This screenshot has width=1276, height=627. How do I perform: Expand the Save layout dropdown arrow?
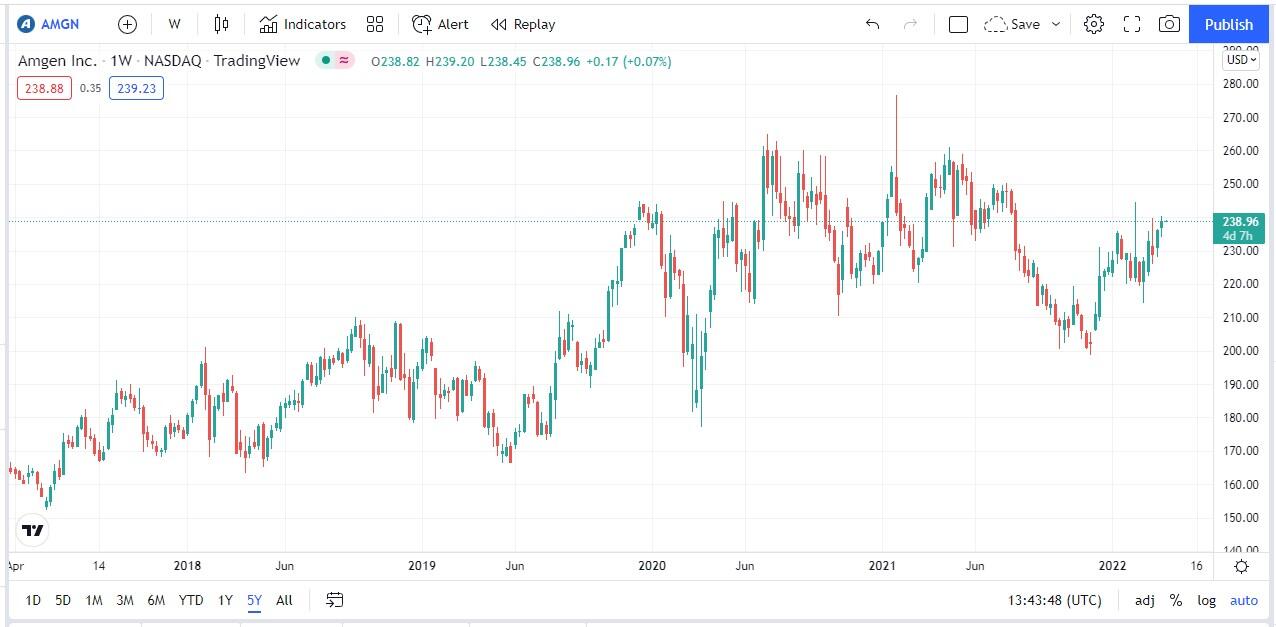[1055, 24]
